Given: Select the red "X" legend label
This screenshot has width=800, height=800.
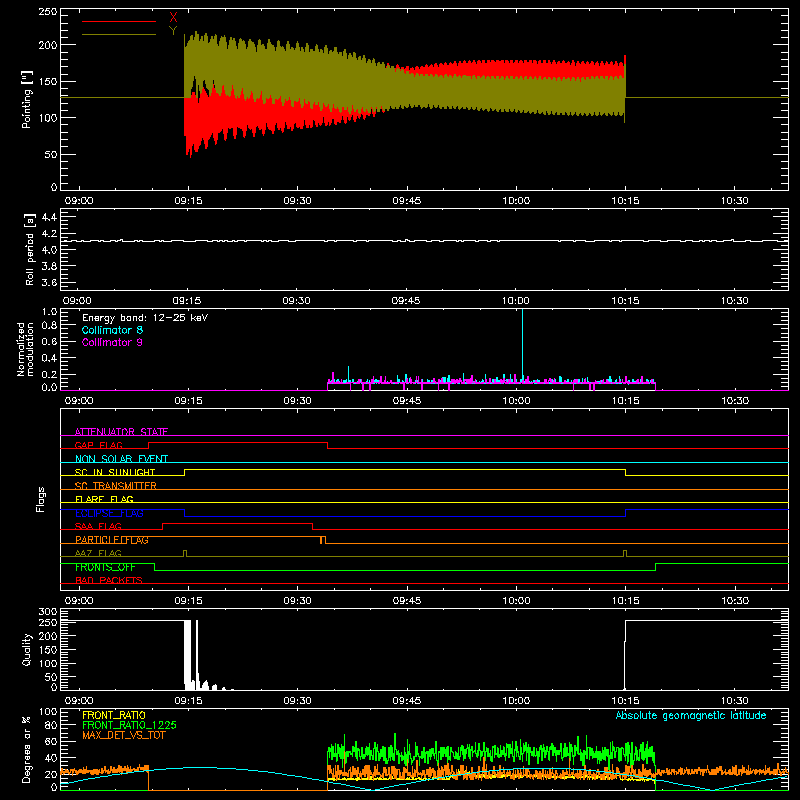Looking at the screenshot, I should point(173,18).
